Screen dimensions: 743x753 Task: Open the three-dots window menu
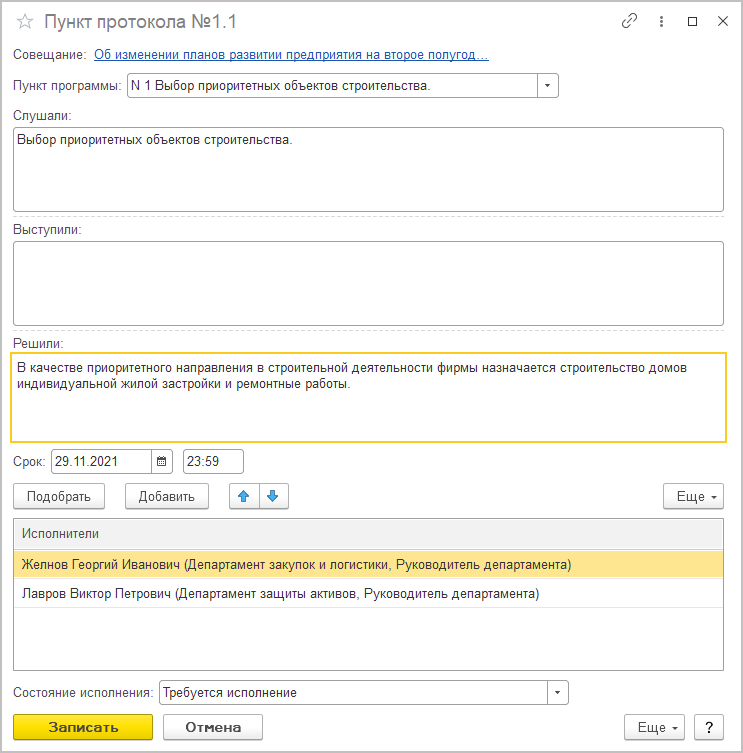coord(661,21)
